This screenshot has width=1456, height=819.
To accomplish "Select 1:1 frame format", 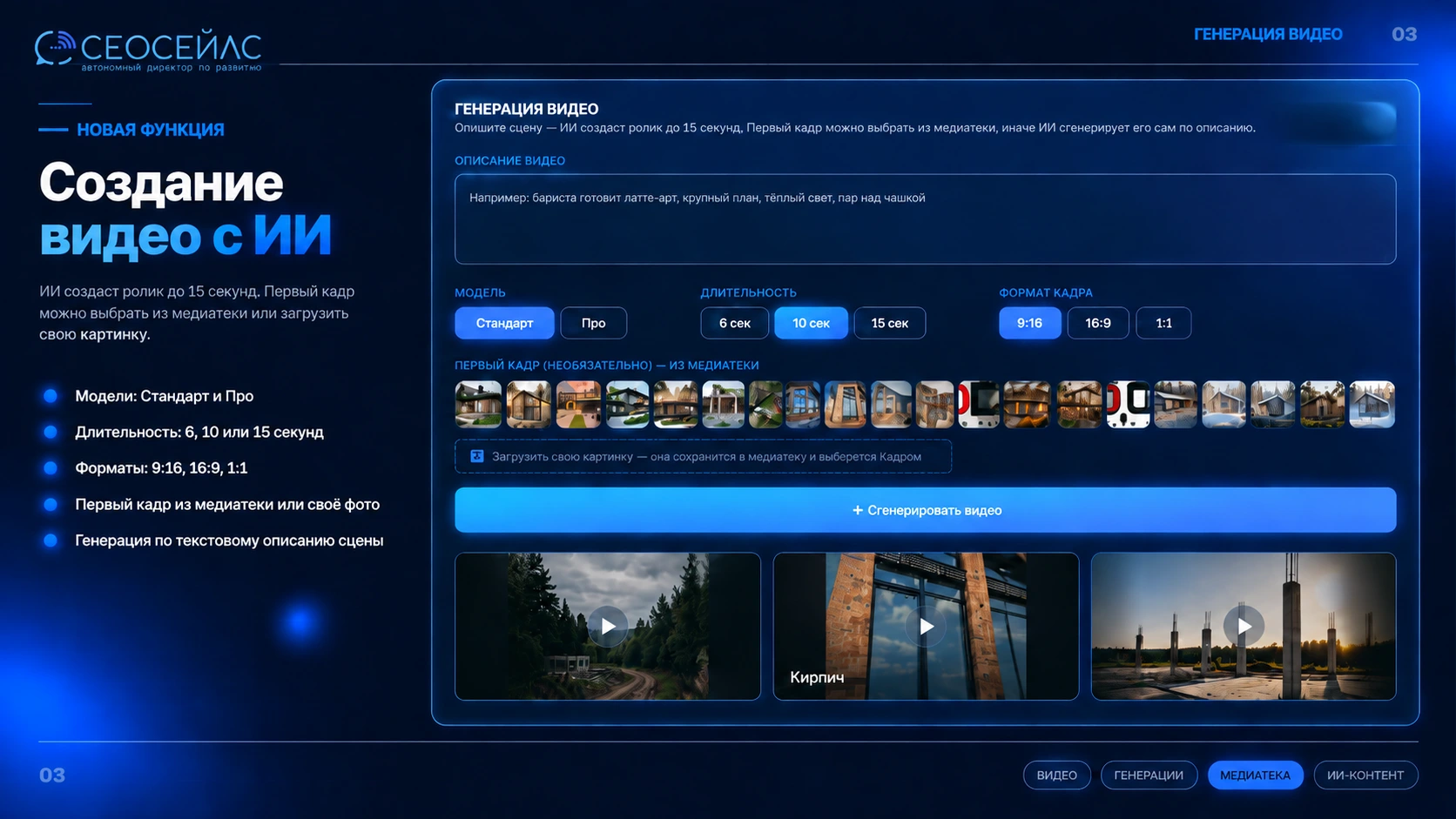I will click(x=1163, y=323).
